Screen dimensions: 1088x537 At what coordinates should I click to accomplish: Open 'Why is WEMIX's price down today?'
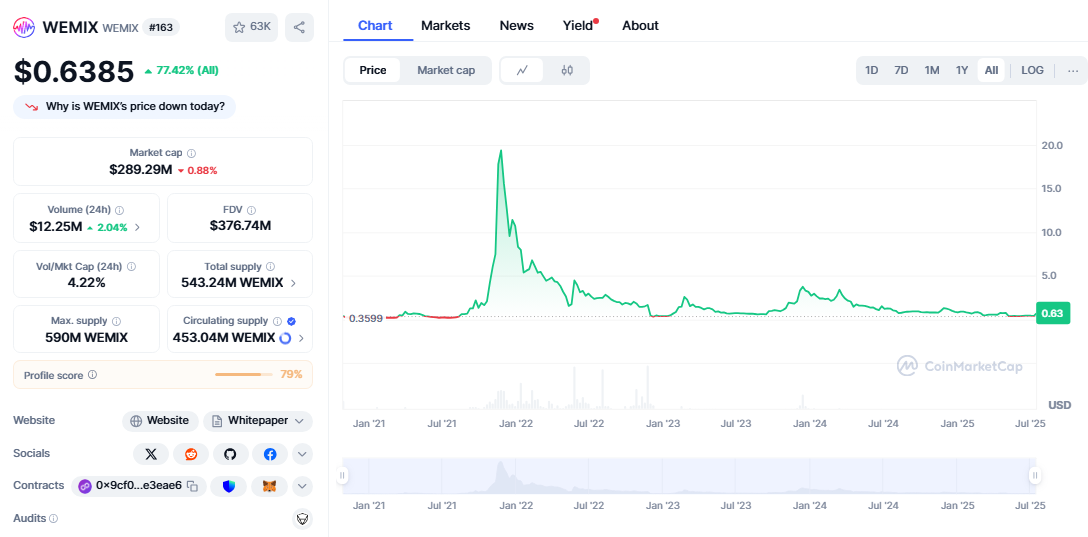pos(125,107)
